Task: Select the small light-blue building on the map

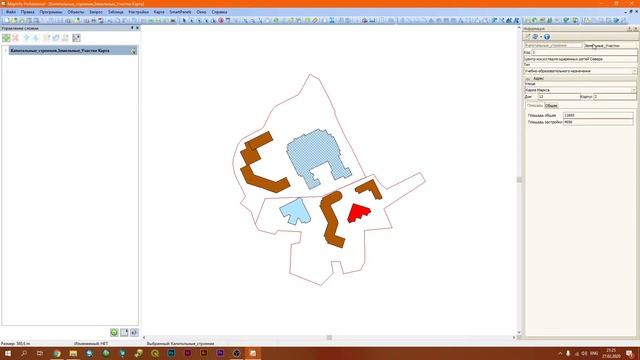Action: (297, 211)
